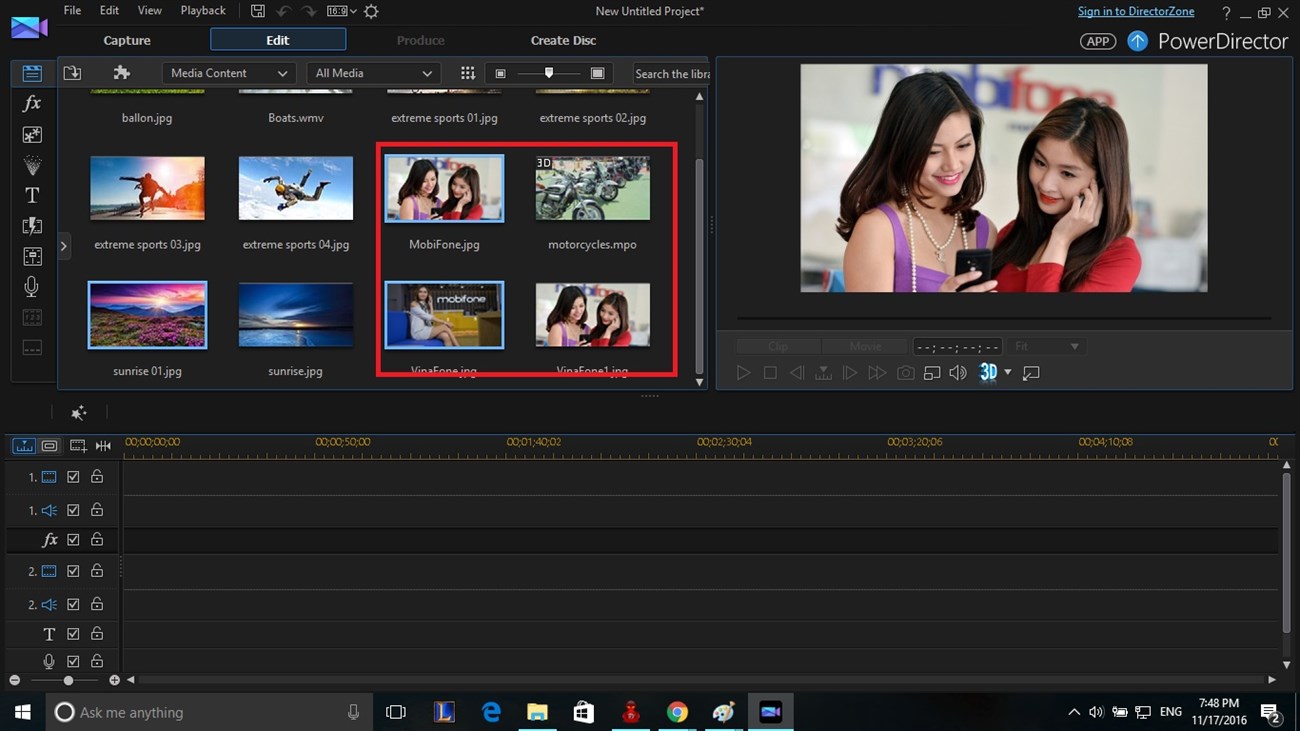Toggle fx track enable checkbox

(73, 539)
